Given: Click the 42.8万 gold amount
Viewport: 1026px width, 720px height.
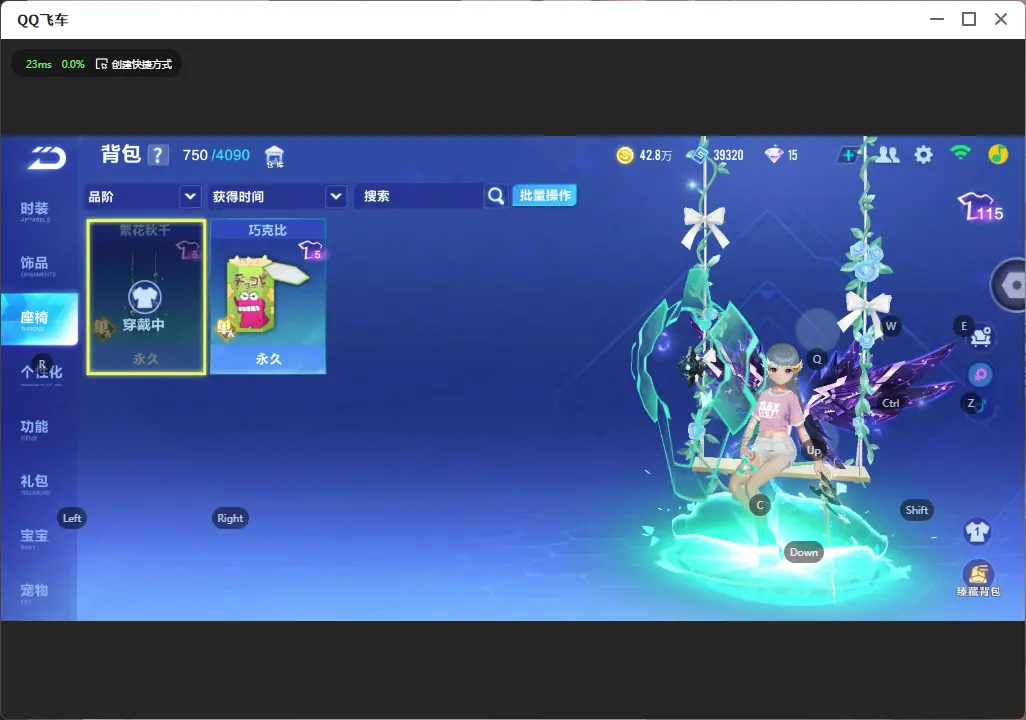Looking at the screenshot, I should [x=656, y=155].
